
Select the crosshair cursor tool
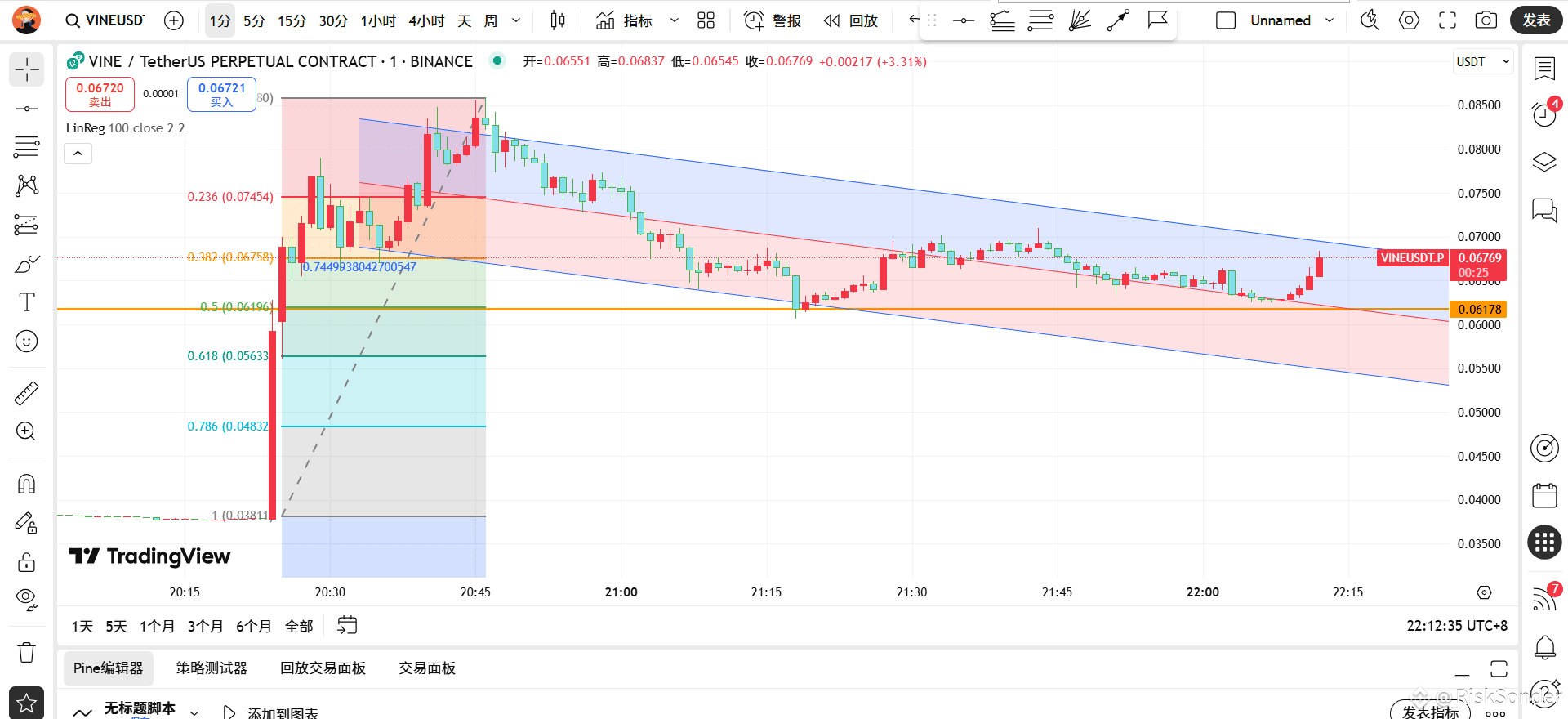27,69
